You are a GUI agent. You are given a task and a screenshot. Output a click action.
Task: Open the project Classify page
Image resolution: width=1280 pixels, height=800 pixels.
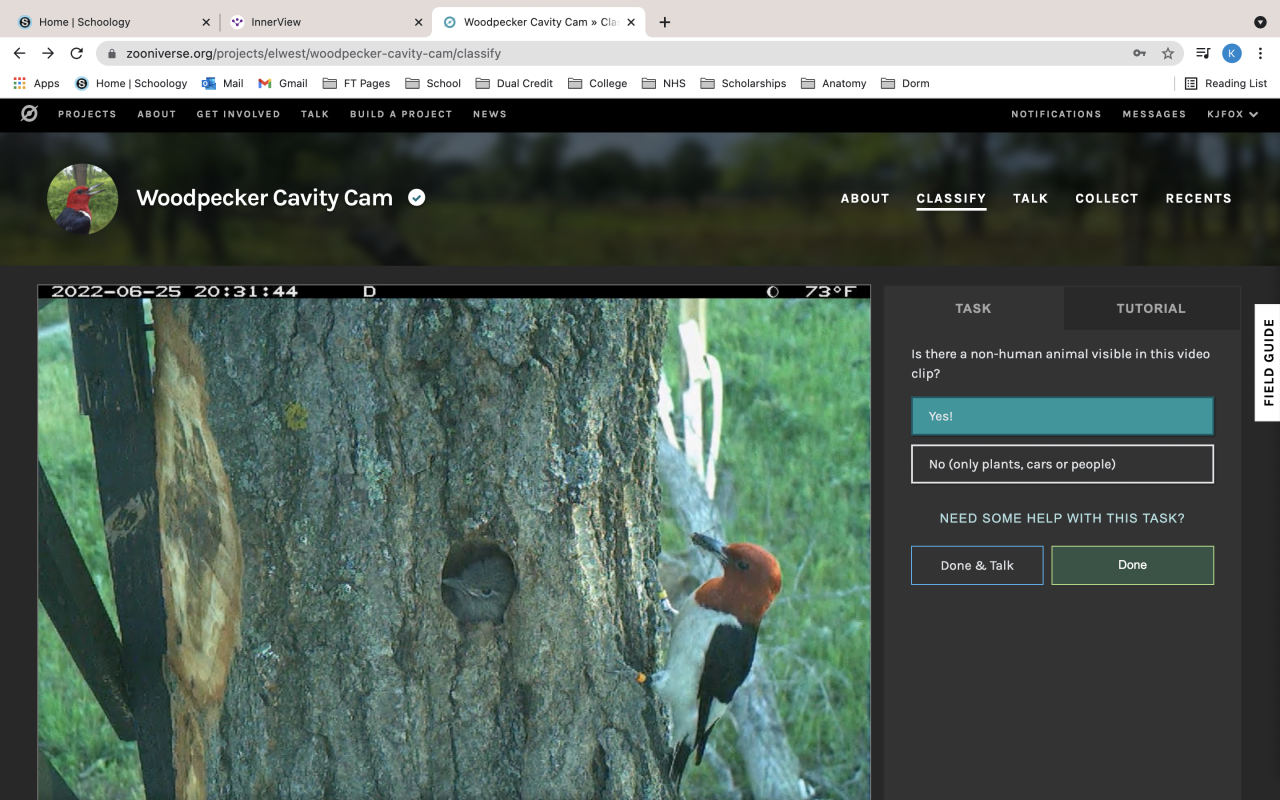click(x=951, y=198)
